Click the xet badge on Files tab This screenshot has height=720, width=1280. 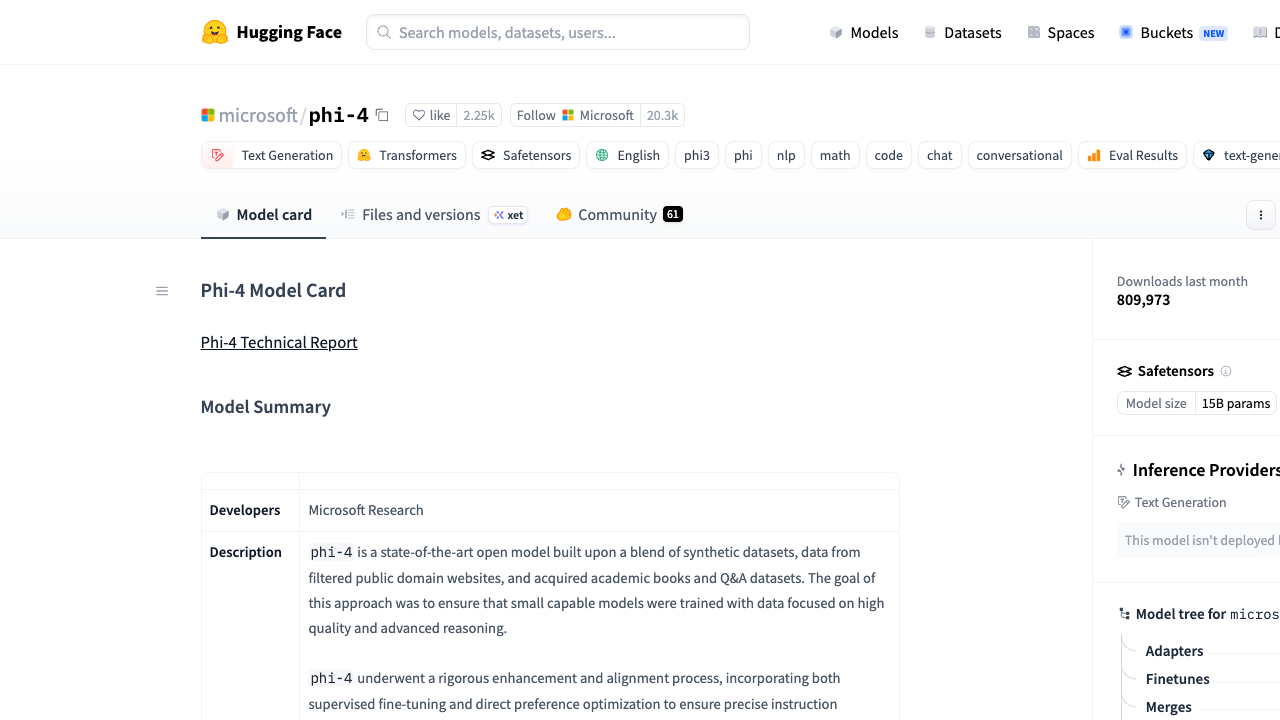(x=508, y=215)
